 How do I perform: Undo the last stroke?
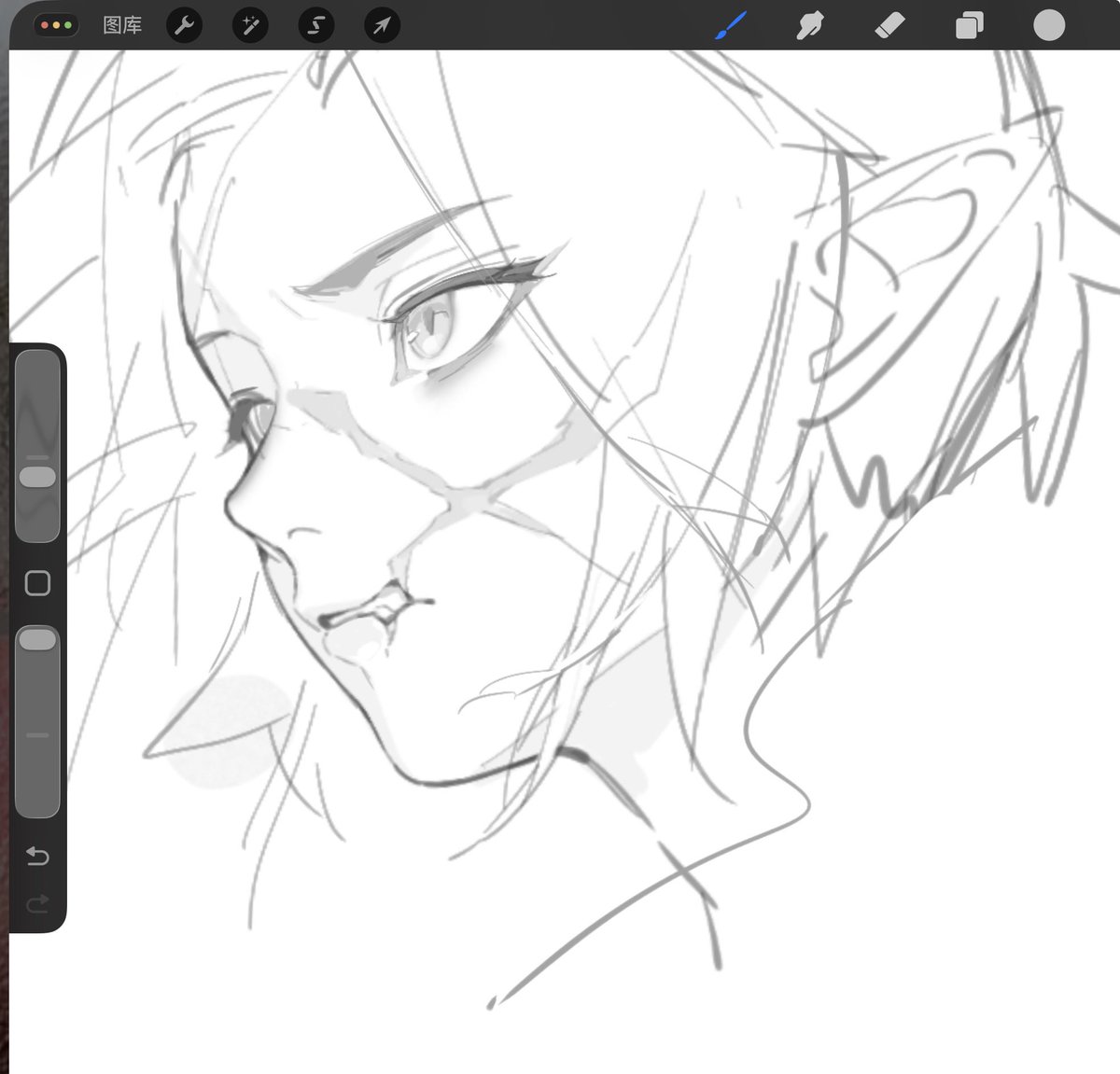pos(37,856)
